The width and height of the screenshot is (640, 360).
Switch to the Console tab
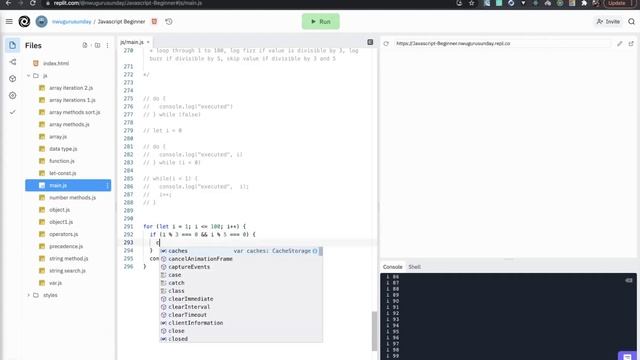(x=393, y=267)
